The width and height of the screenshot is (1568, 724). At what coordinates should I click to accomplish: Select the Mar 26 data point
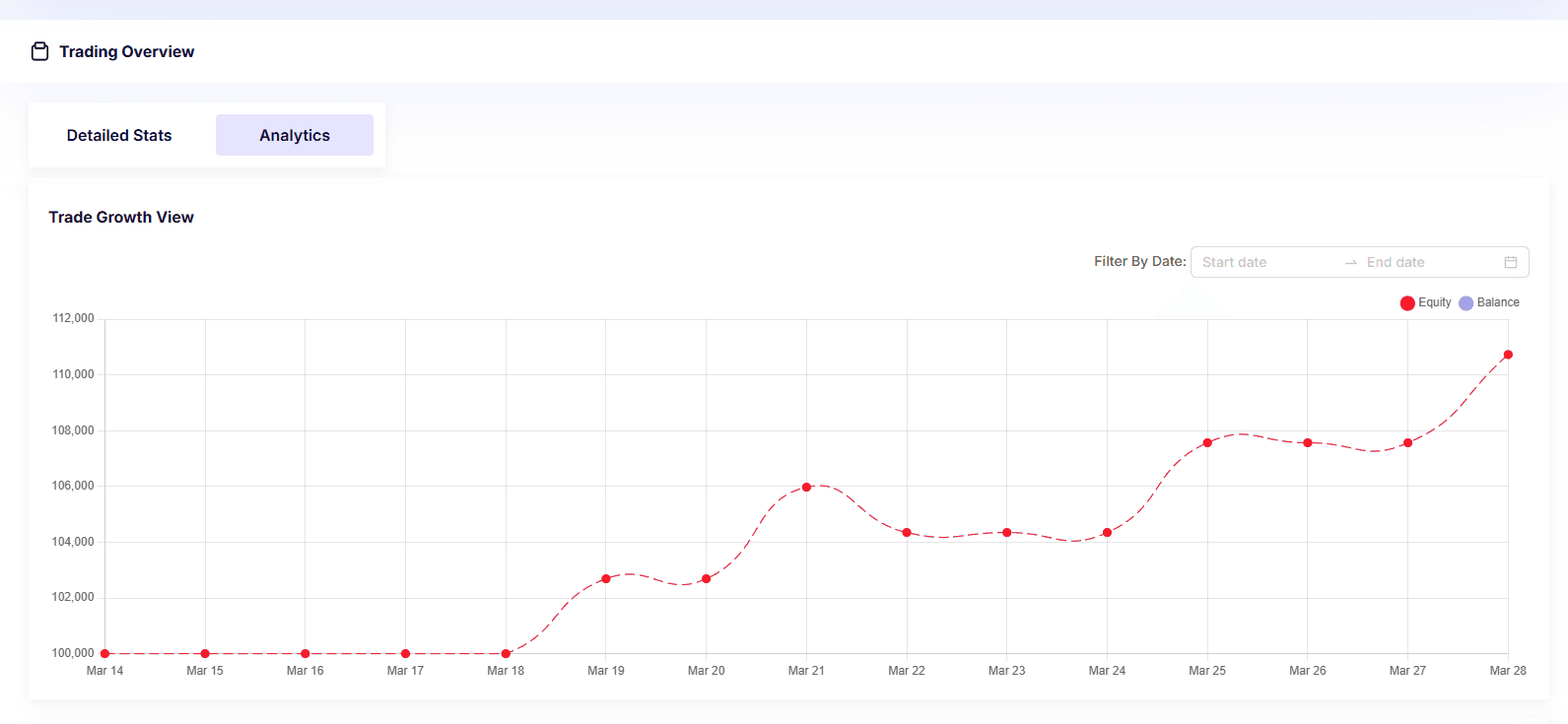tap(1308, 443)
